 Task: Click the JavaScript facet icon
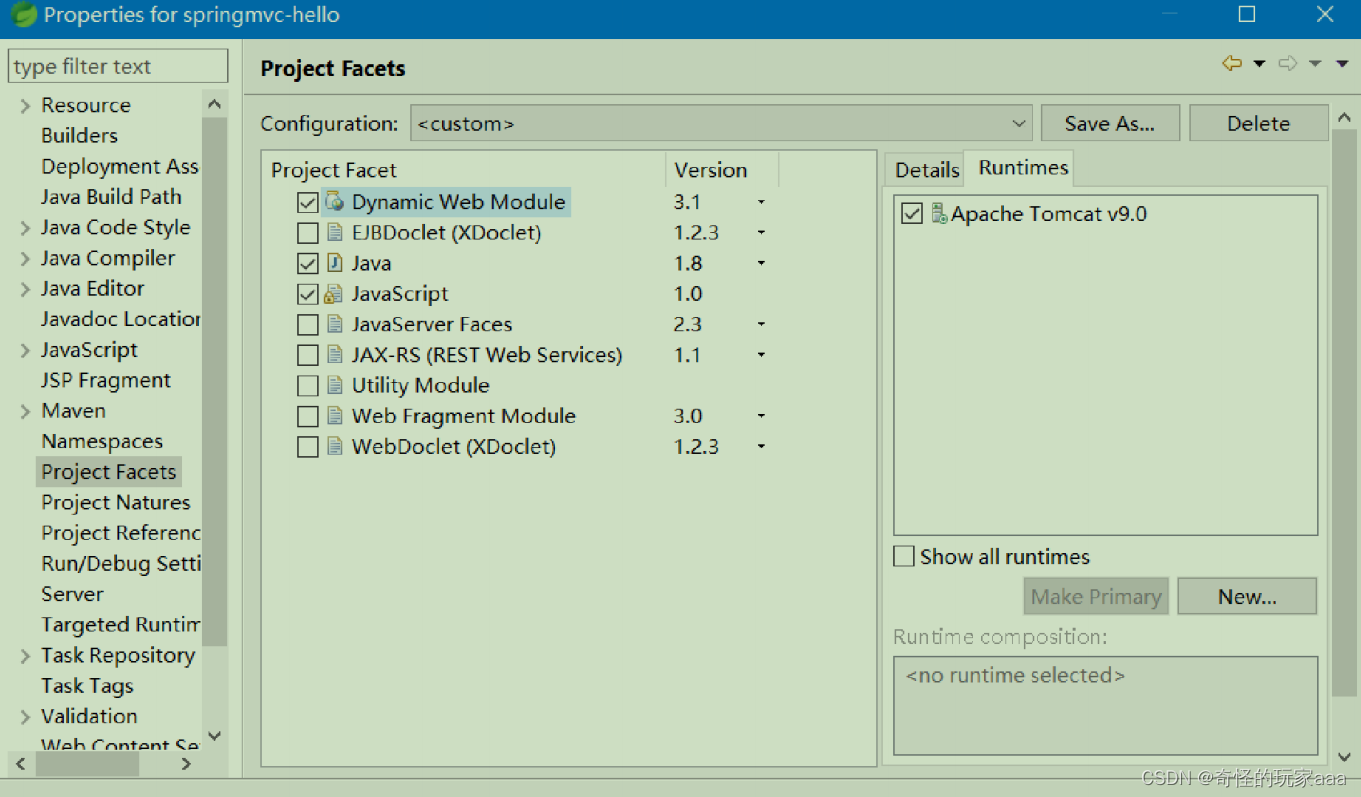click(335, 294)
